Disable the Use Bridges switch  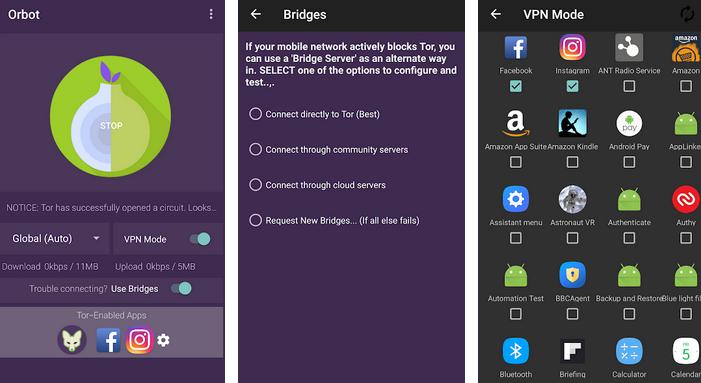tap(181, 289)
